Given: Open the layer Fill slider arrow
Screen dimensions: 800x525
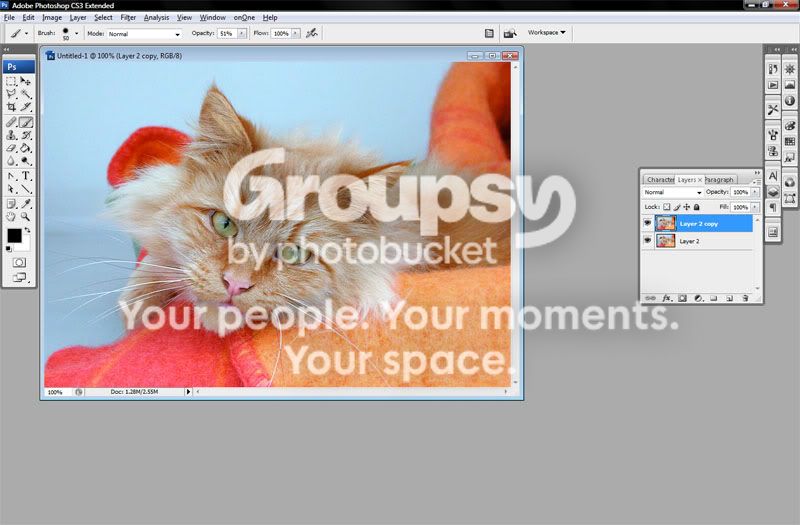Looking at the screenshot, I should tap(755, 207).
